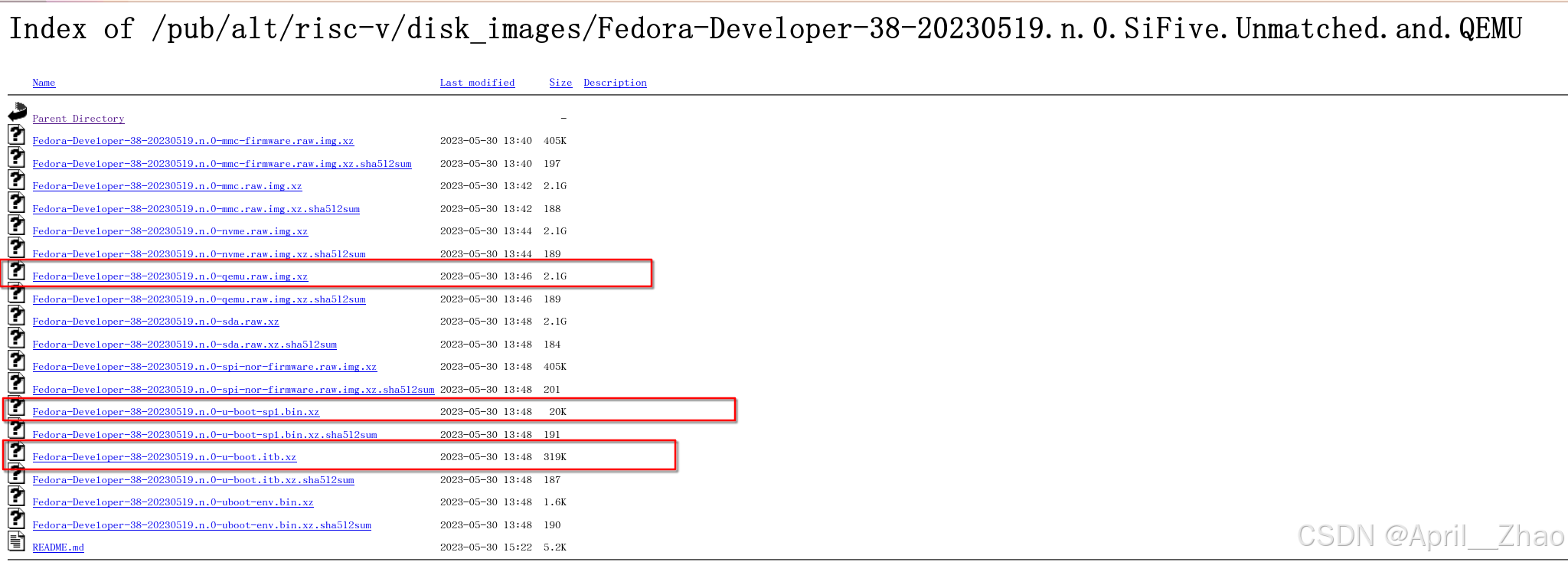Click the file icon next to mmc.raw.img.xz.sha512sum
1568x562 pixels.
point(17,203)
